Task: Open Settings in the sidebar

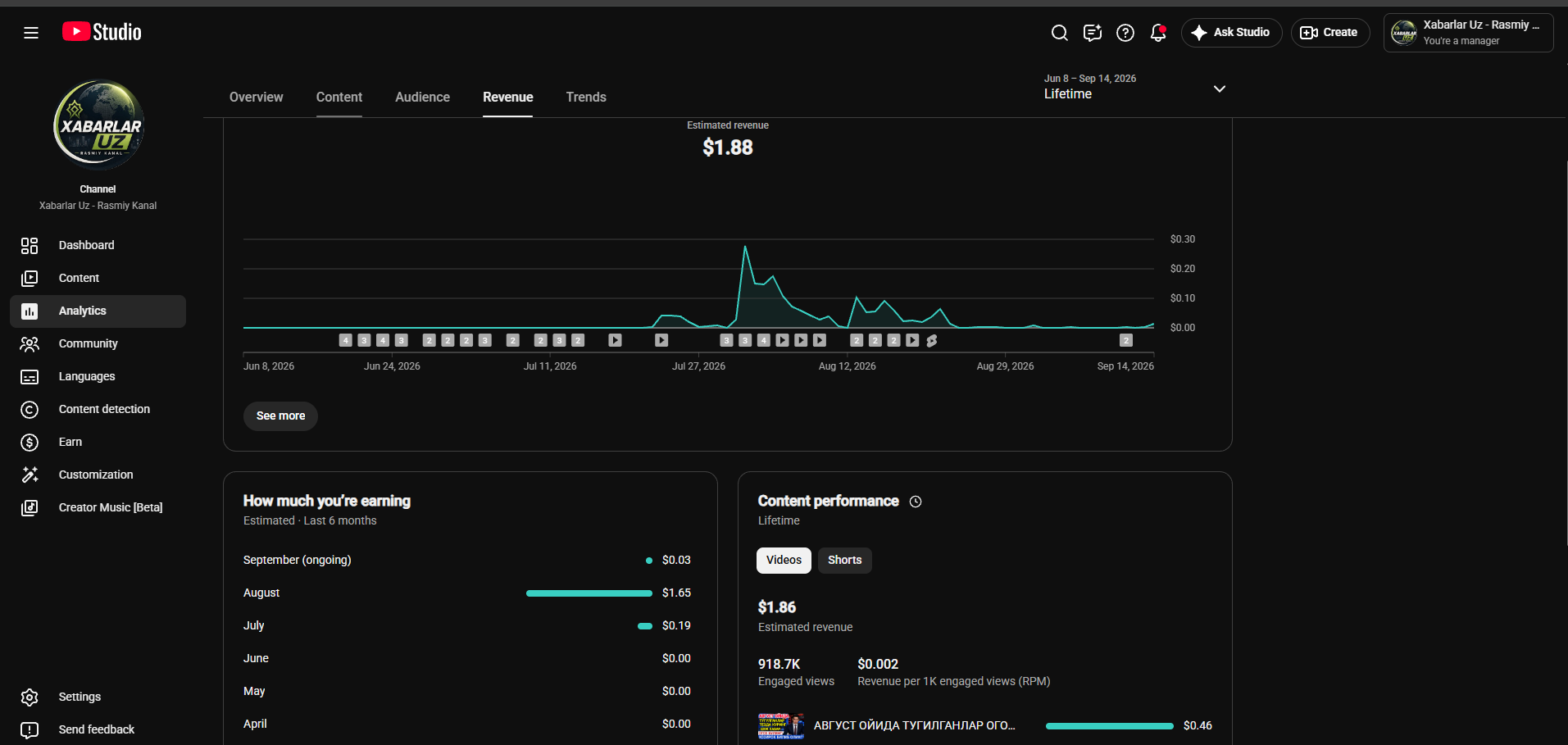Action: pyautogui.click(x=98, y=697)
